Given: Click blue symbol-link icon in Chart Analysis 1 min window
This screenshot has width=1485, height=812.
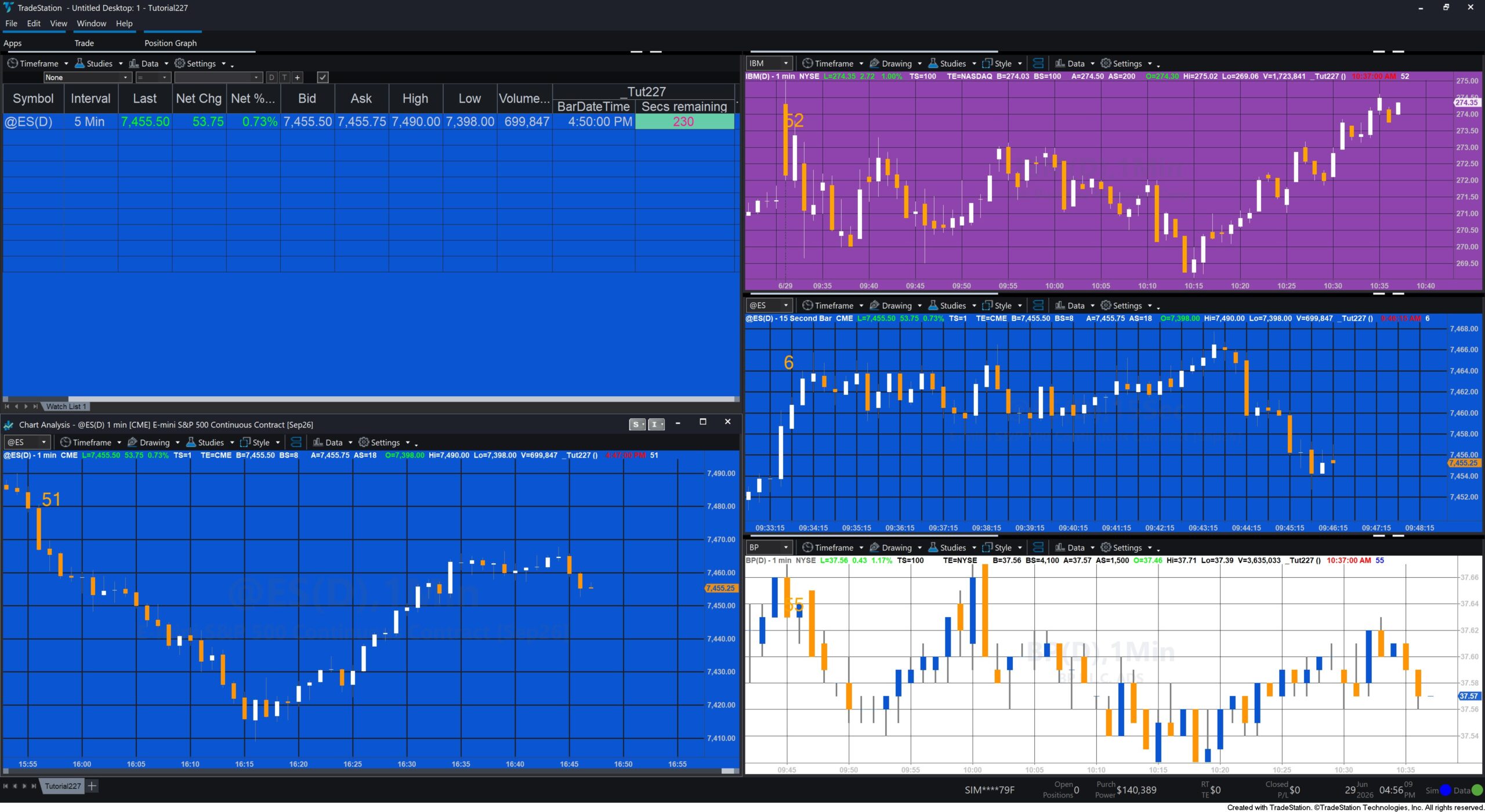Looking at the screenshot, I should (296, 442).
